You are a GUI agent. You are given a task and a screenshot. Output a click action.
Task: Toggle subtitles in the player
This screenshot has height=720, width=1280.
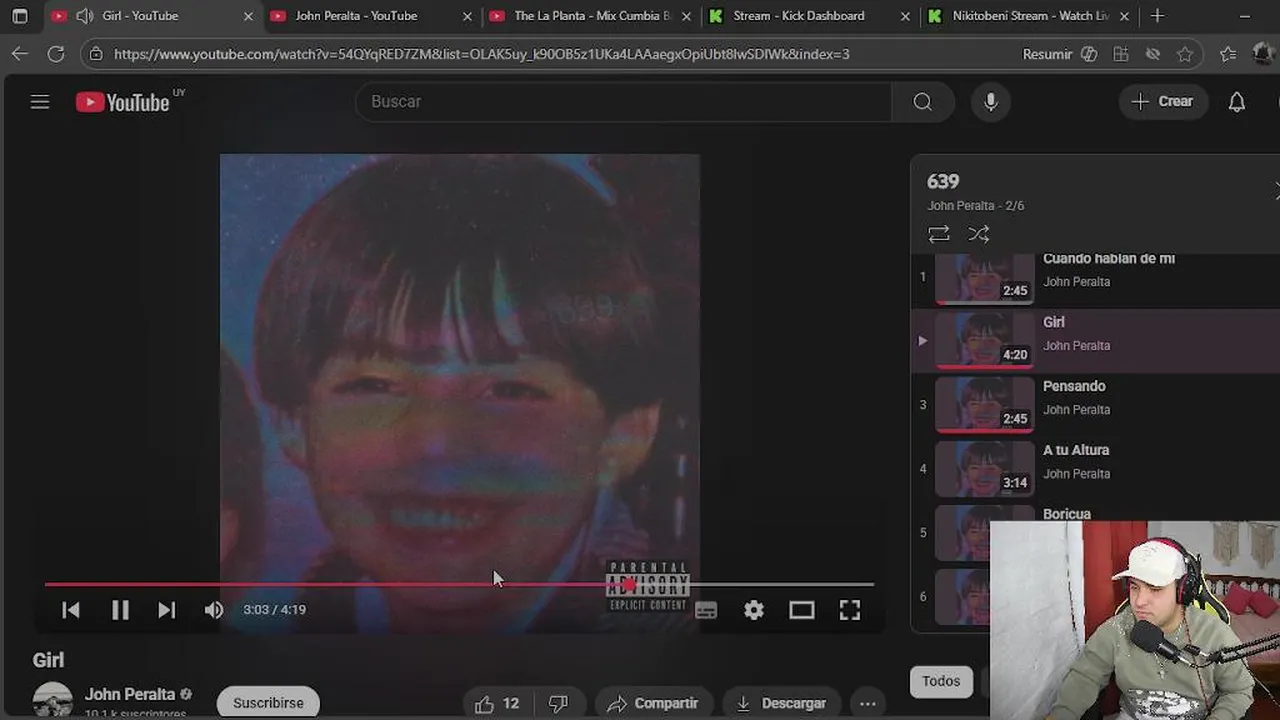click(x=706, y=611)
